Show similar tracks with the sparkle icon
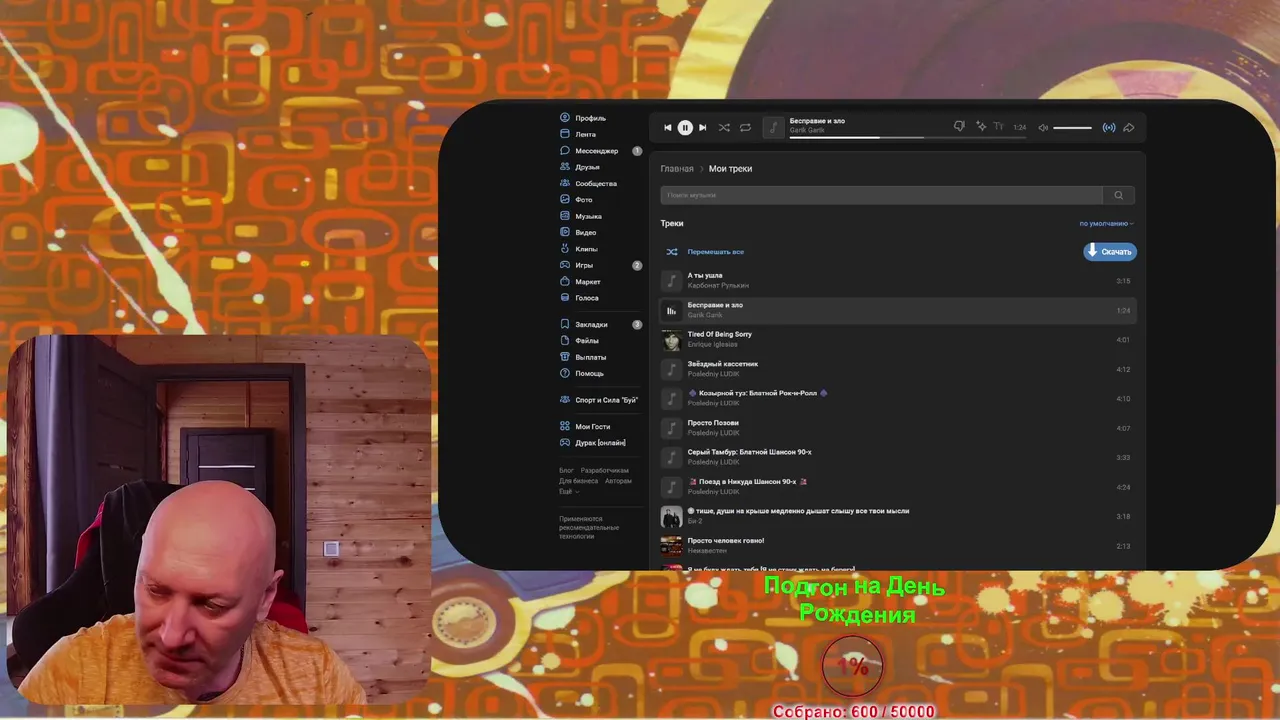The image size is (1280, 720). [x=981, y=127]
